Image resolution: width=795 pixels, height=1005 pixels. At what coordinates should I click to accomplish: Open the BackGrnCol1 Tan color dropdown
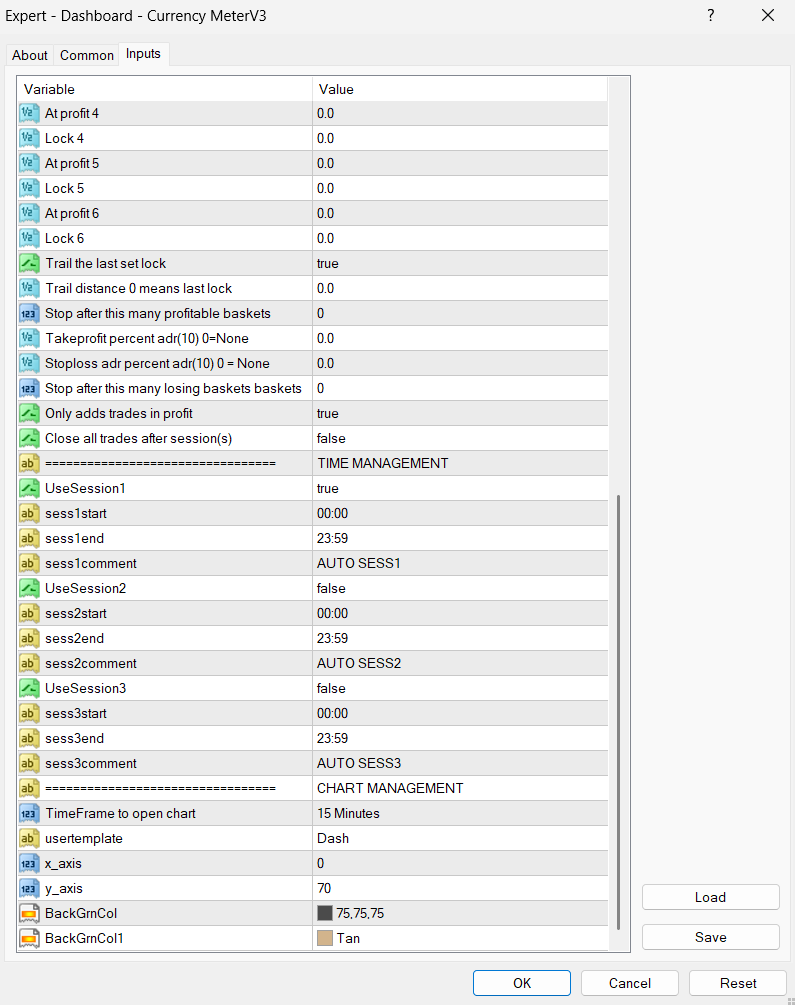pyautogui.click(x=460, y=938)
